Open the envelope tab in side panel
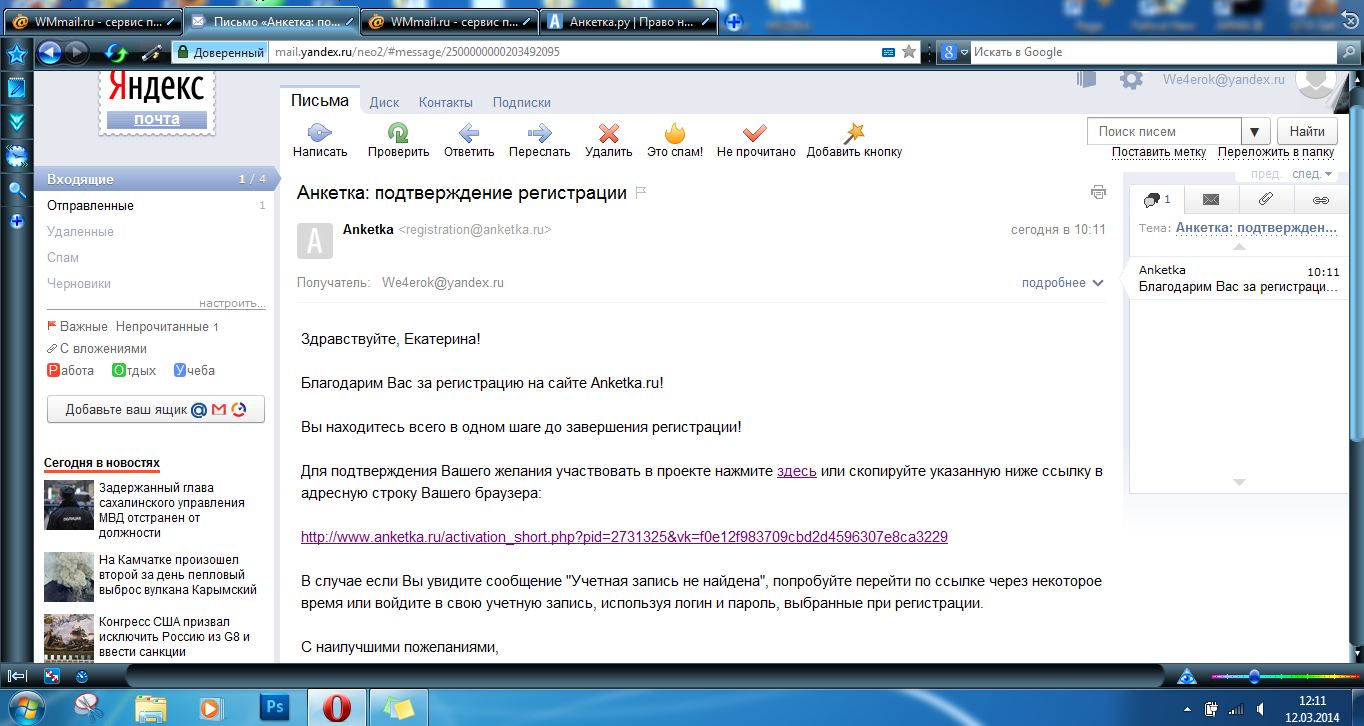The image size is (1364, 726). point(1210,200)
